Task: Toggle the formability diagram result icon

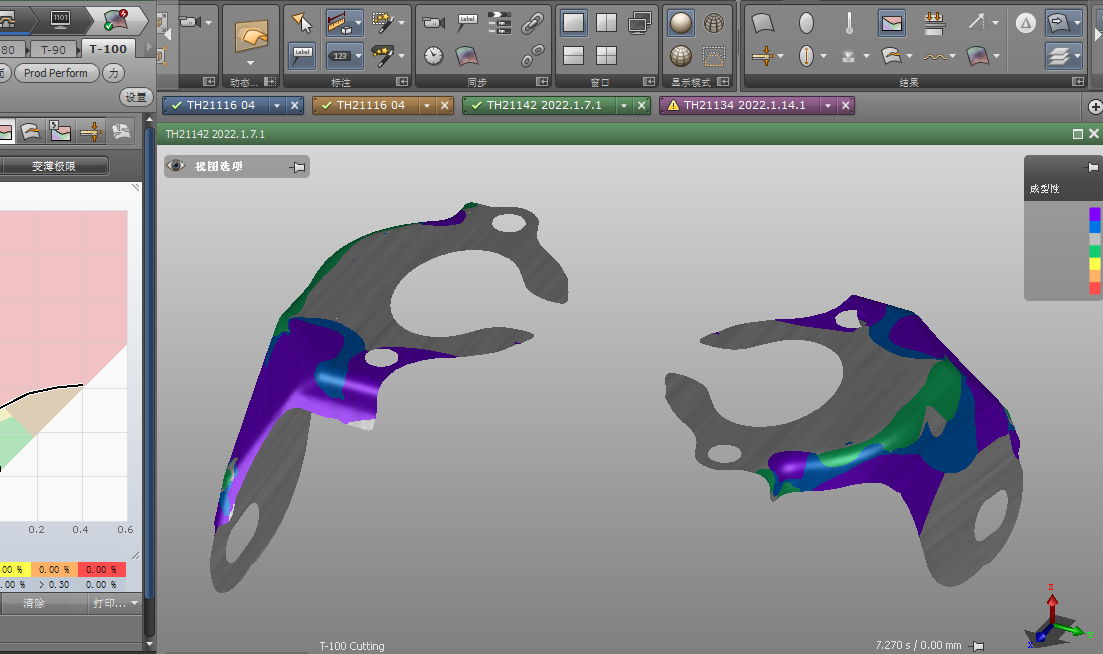Action: (891, 23)
